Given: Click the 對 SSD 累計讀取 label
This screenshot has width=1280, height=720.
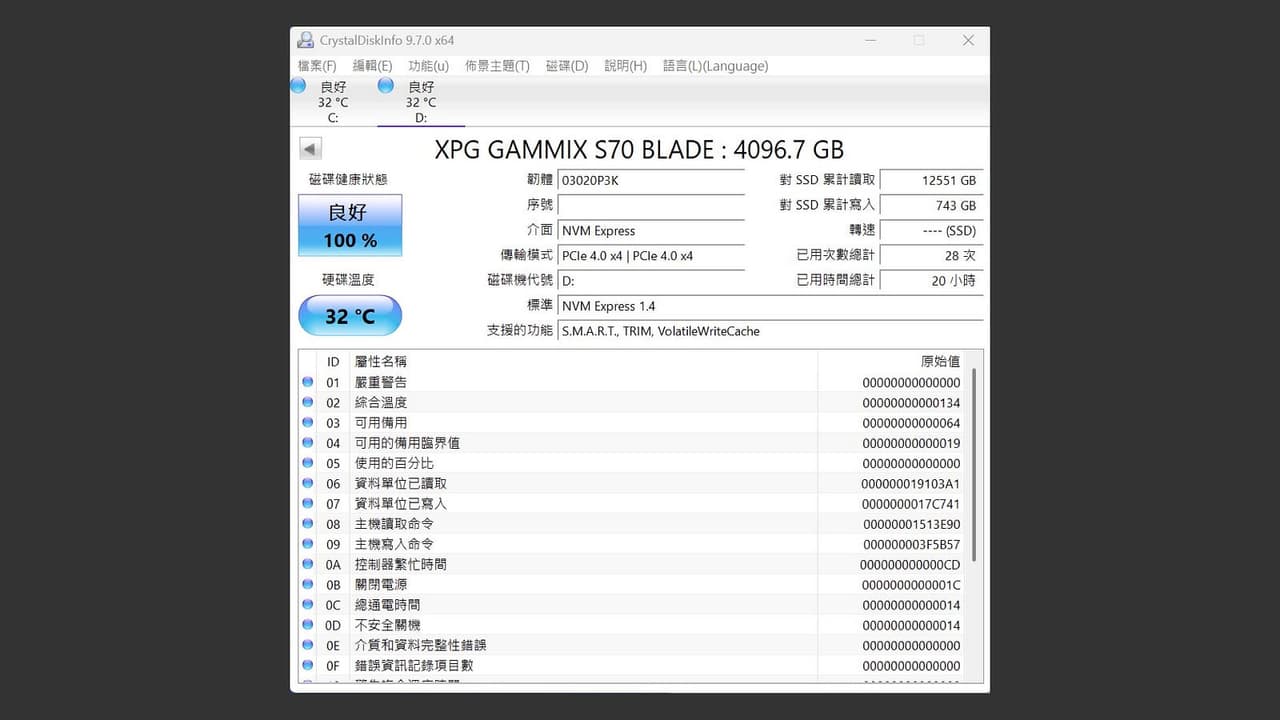Looking at the screenshot, I should (x=827, y=180).
